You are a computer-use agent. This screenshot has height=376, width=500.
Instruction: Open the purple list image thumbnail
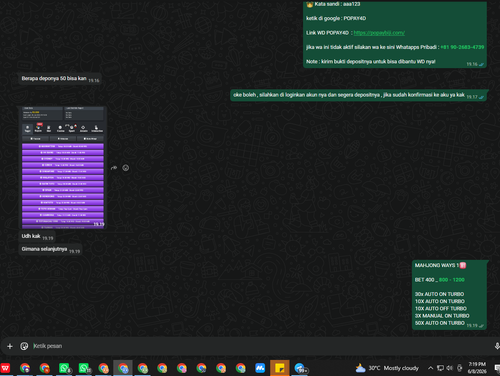click(63, 168)
